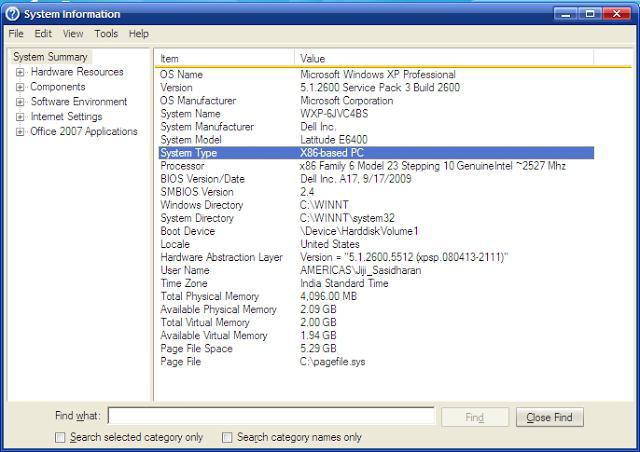640x452 pixels.
Task: Click the Latitude E6400 value
Action: 334,140
